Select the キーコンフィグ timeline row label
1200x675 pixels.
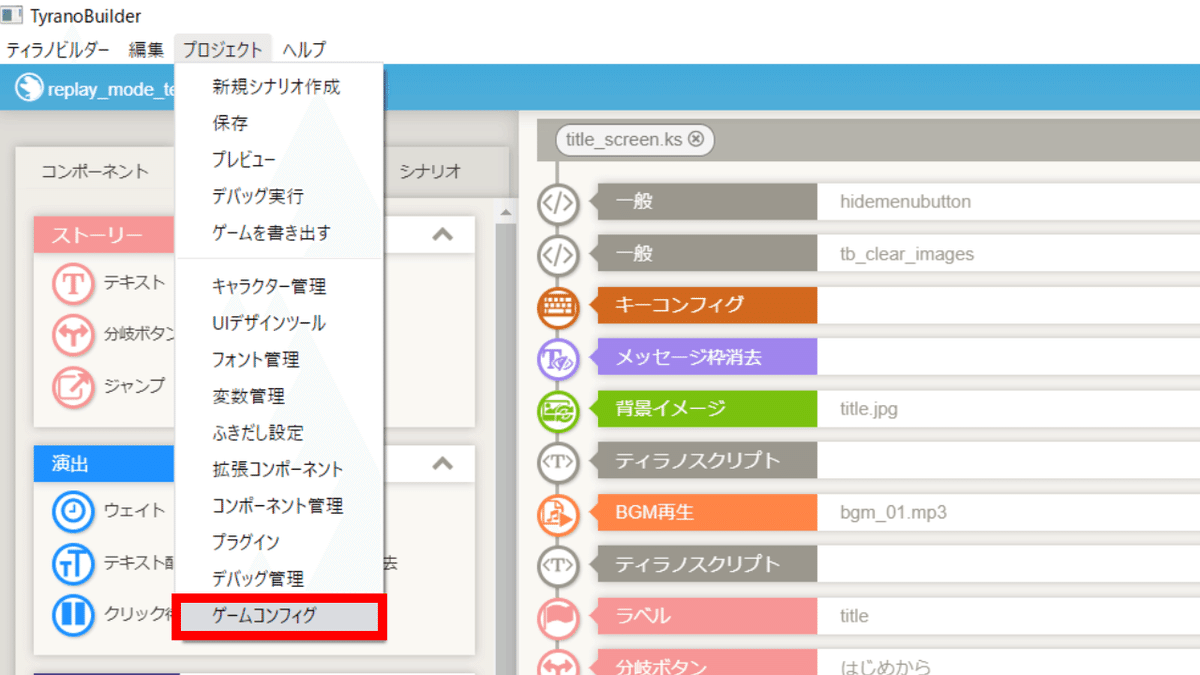[x=706, y=305]
